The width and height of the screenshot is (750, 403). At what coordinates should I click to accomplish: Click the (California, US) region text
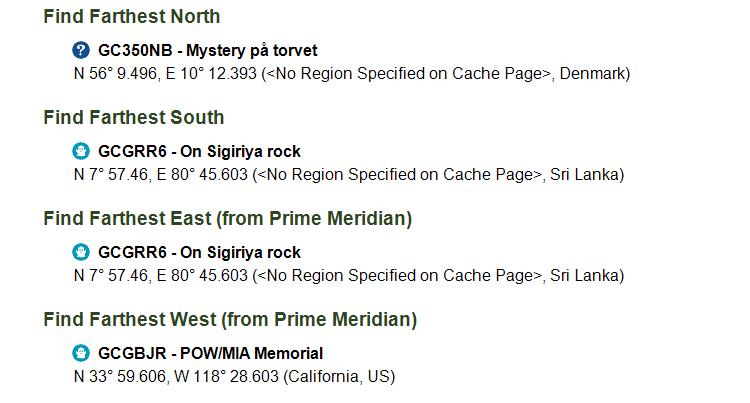339,376
